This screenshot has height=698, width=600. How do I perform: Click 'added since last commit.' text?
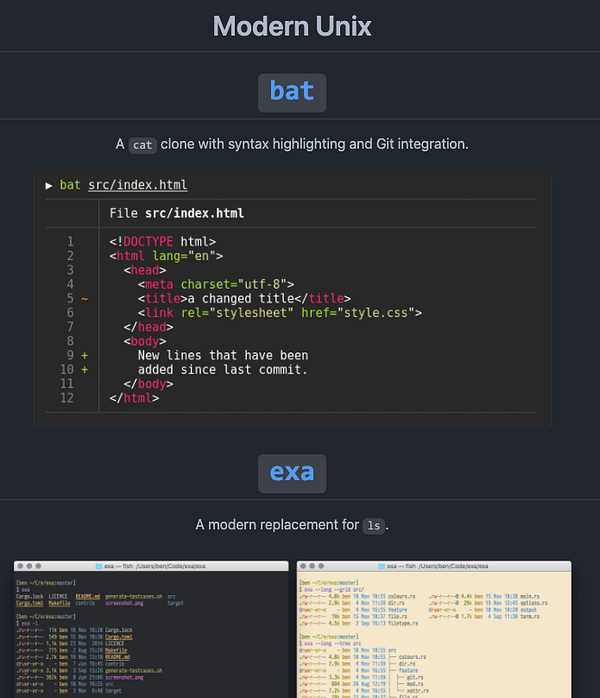[222, 369]
